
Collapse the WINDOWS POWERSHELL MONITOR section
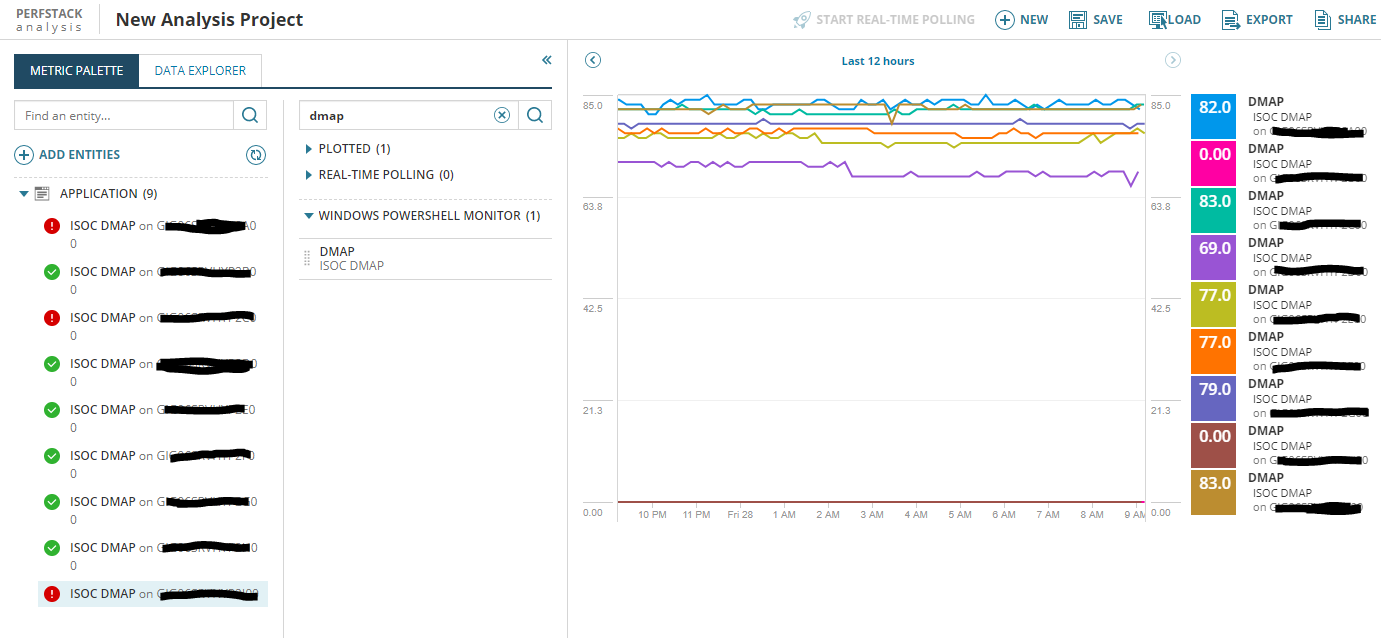click(x=309, y=216)
